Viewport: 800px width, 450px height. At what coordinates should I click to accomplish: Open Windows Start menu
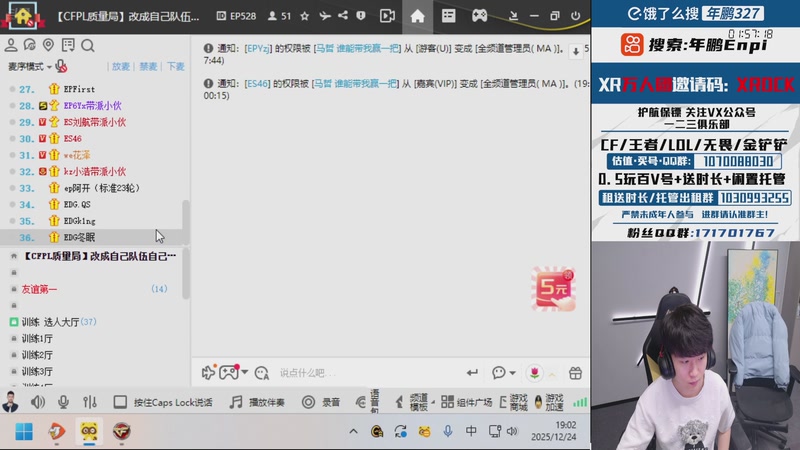[x=24, y=432]
